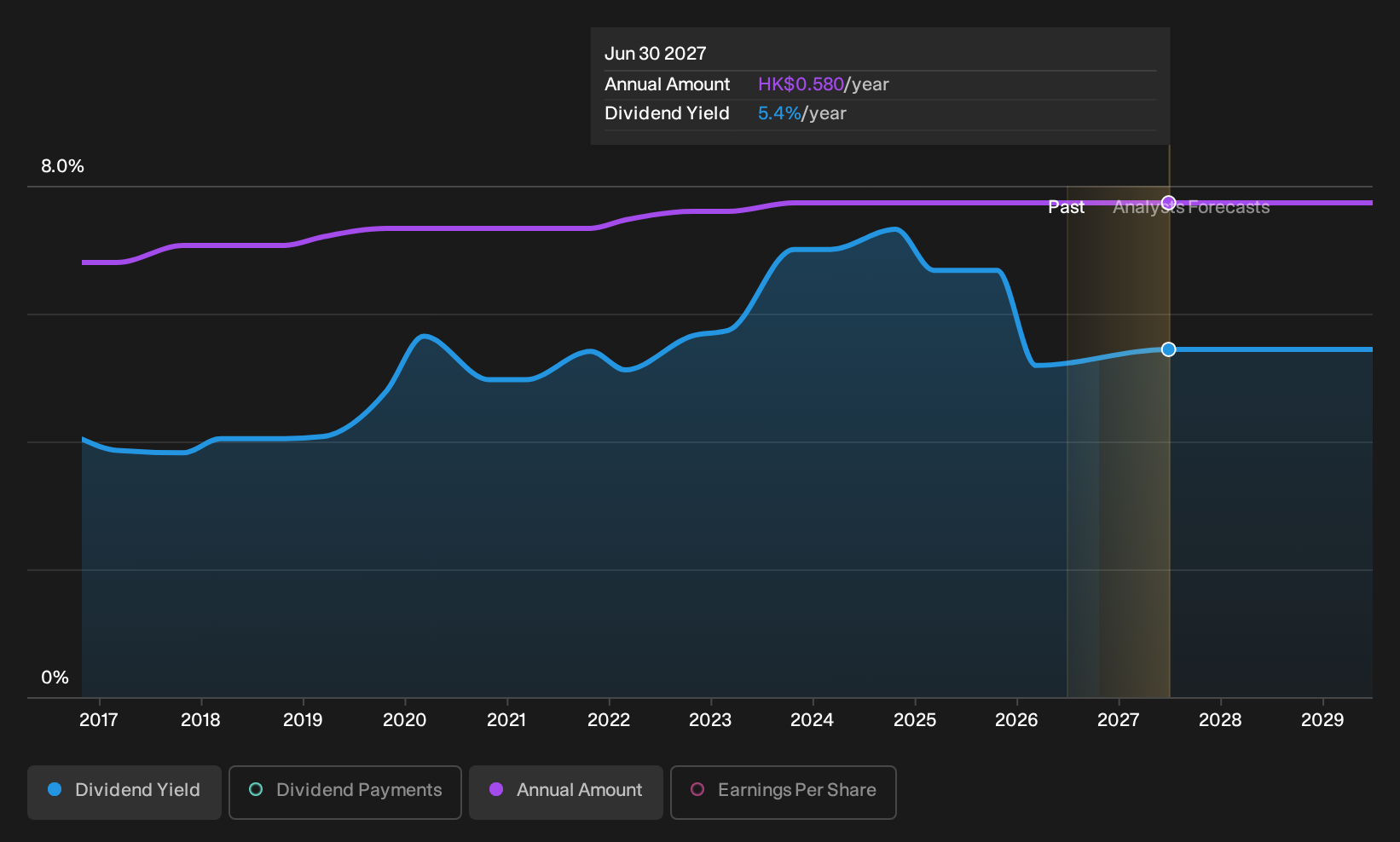1400x842 pixels.
Task: Click the 2019 x-axis label
Action: point(303,720)
